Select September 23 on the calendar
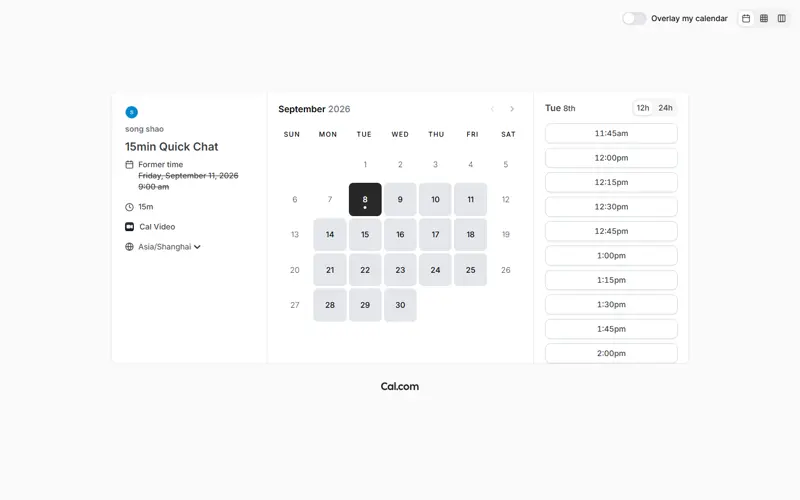 400,270
